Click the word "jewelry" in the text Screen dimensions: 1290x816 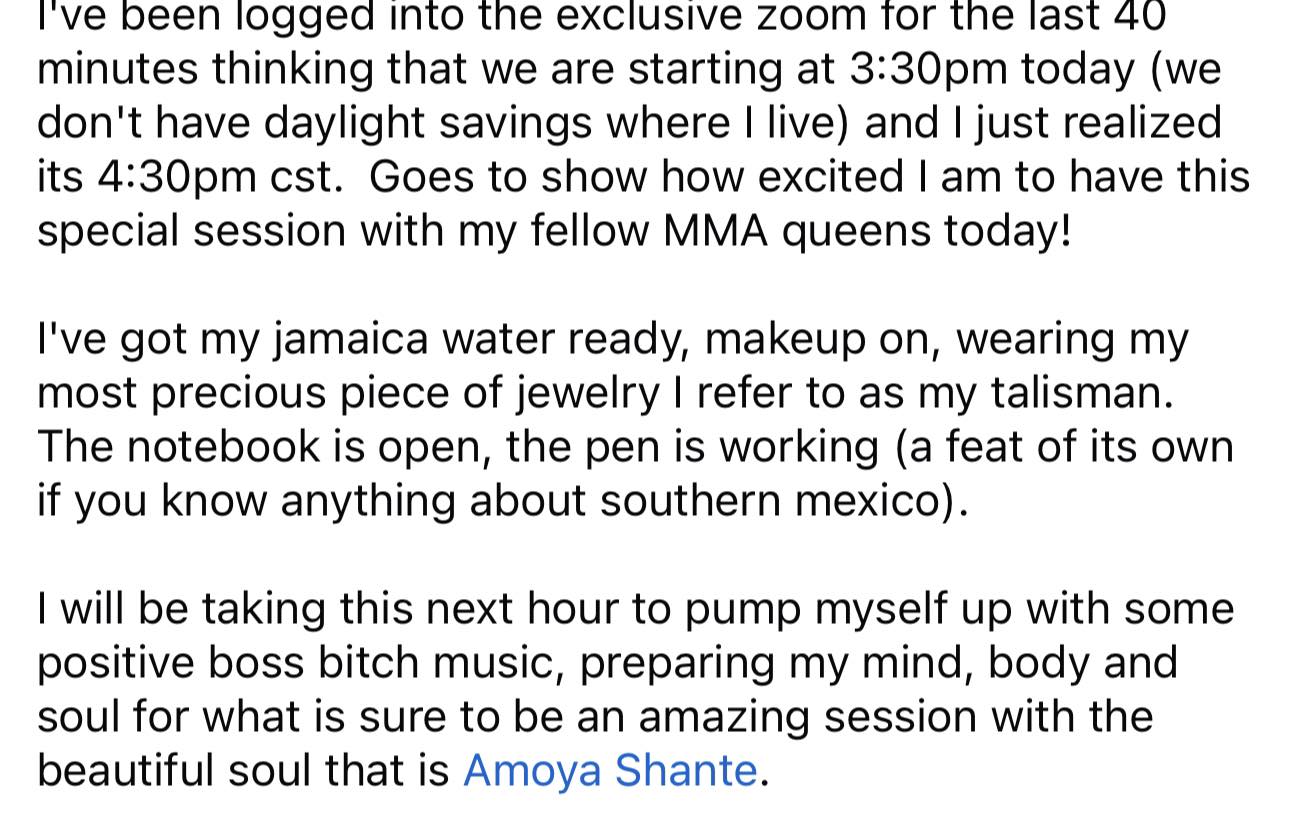click(589, 392)
